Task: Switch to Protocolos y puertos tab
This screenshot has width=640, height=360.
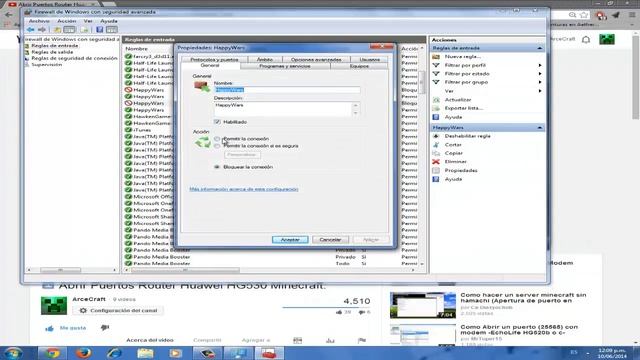Action: point(214,60)
